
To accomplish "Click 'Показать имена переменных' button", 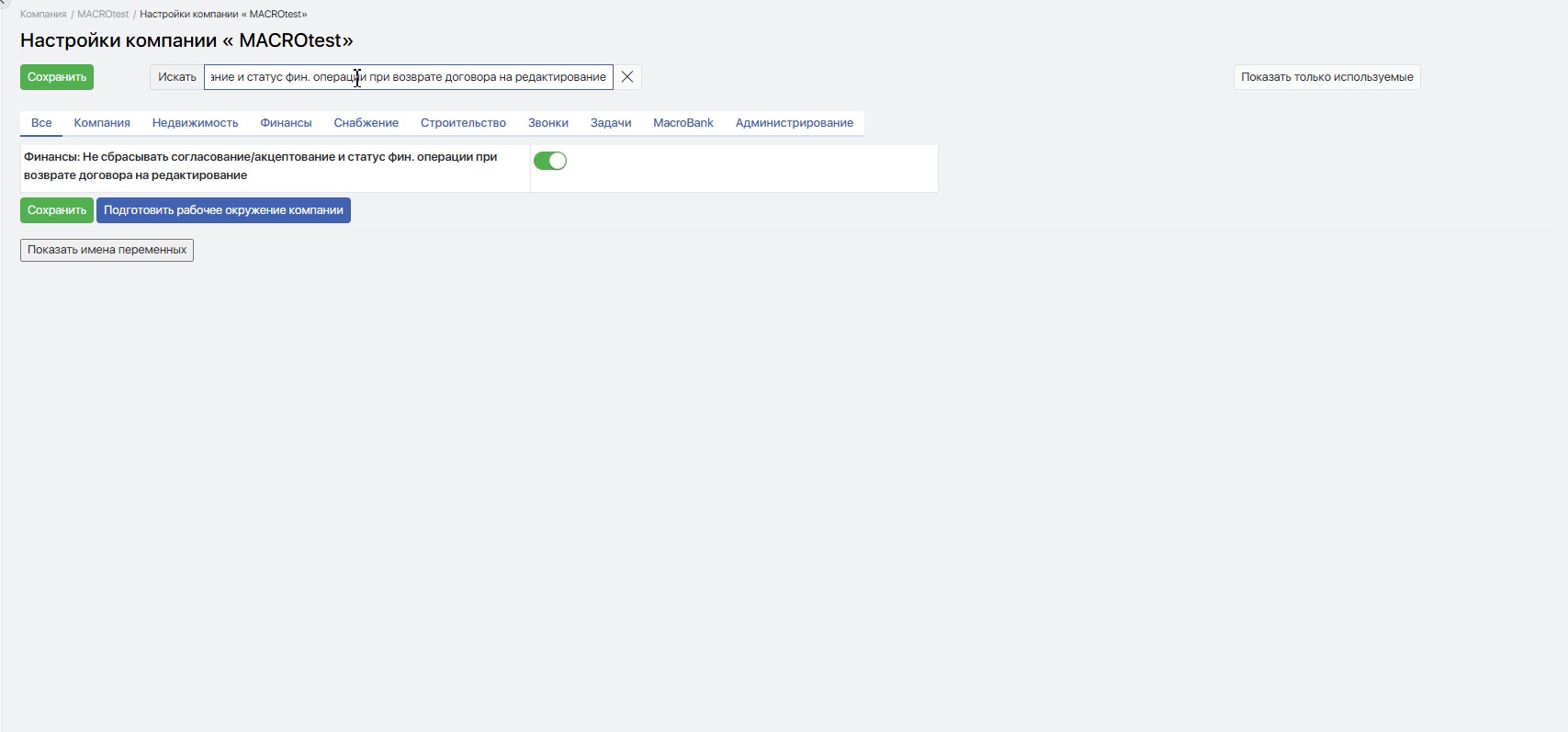I will (107, 250).
